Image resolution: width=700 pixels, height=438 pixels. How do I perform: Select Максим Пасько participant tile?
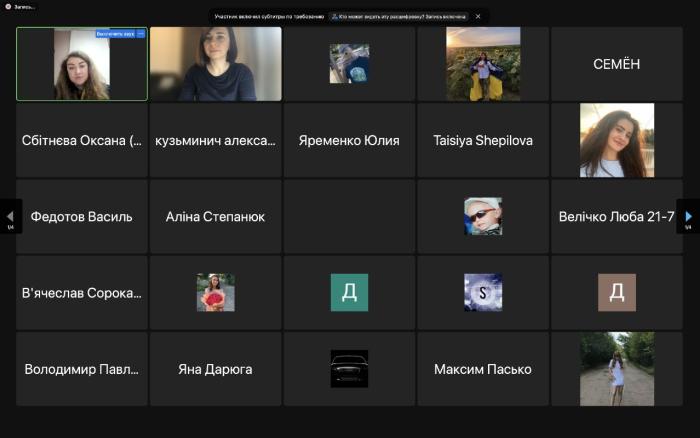click(x=483, y=369)
